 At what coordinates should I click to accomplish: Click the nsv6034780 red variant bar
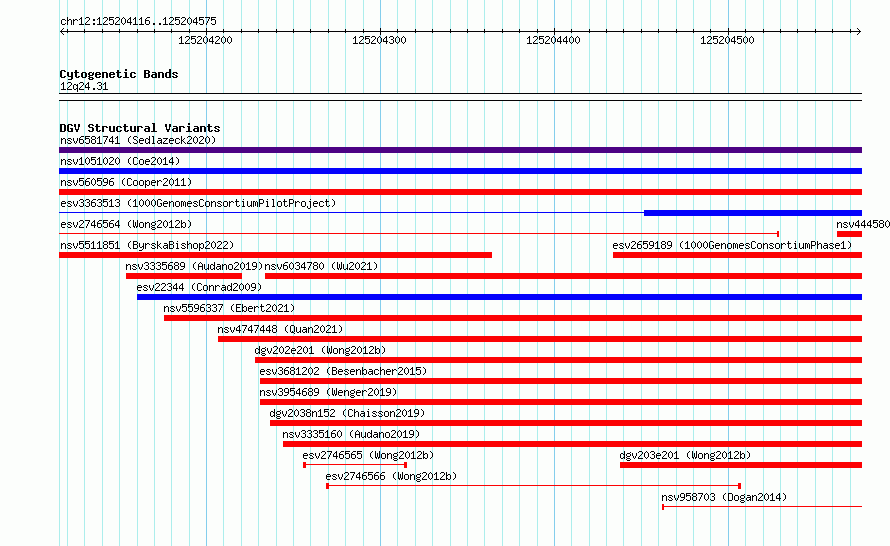coord(564,276)
